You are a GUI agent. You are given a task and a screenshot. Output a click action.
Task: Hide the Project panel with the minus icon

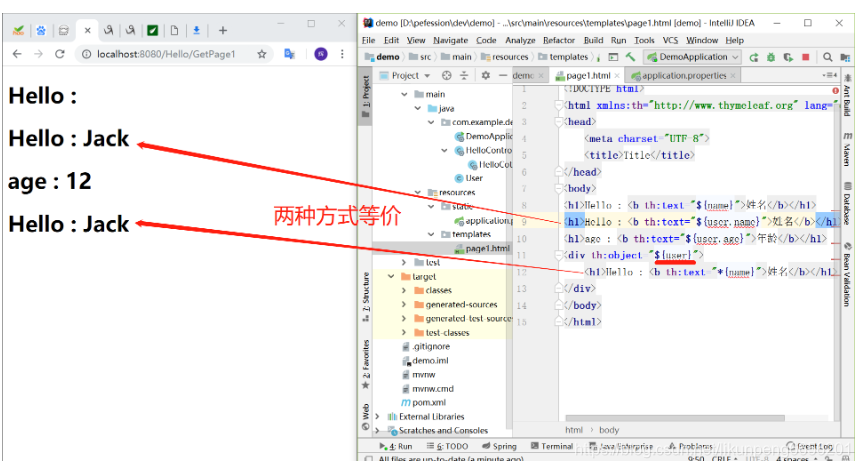[x=502, y=75]
